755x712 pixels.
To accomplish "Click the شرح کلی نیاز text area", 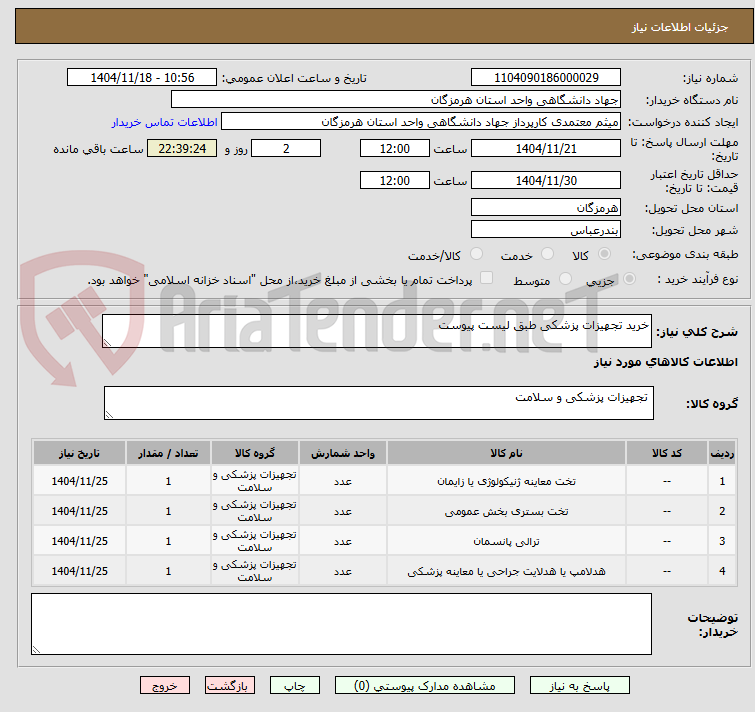I will [377, 331].
